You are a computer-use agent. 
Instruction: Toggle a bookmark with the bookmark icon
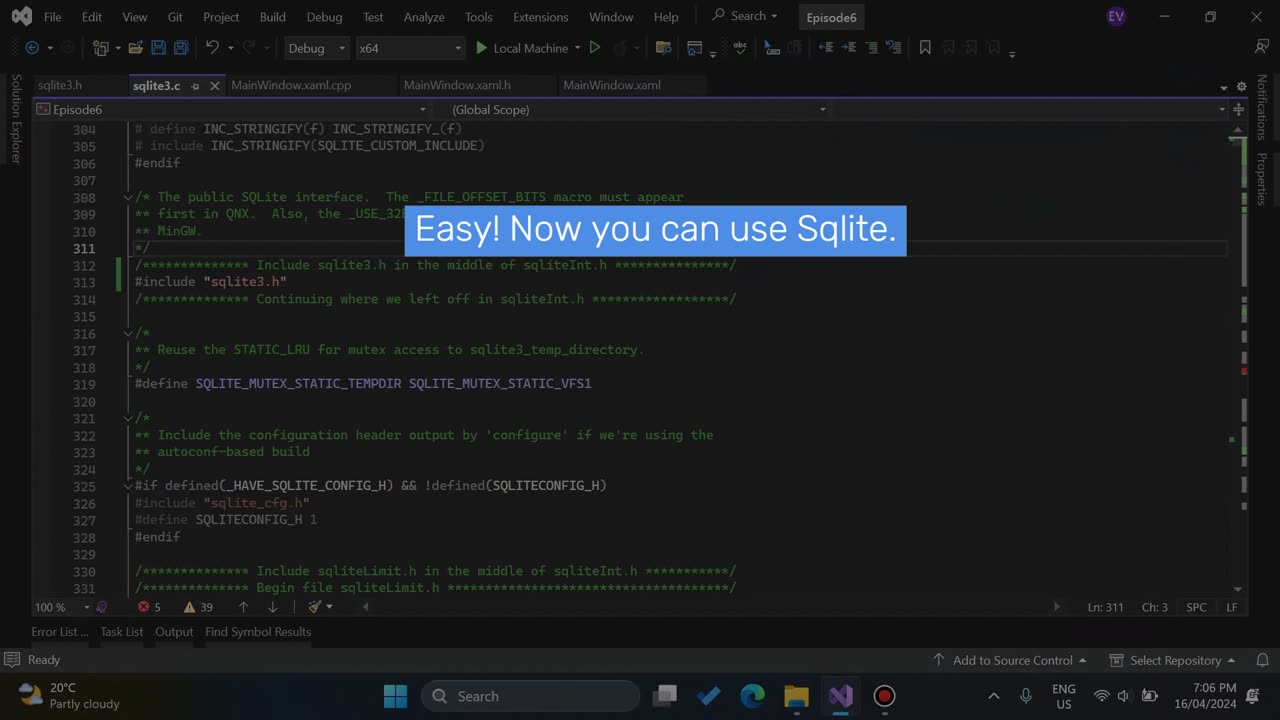925,48
